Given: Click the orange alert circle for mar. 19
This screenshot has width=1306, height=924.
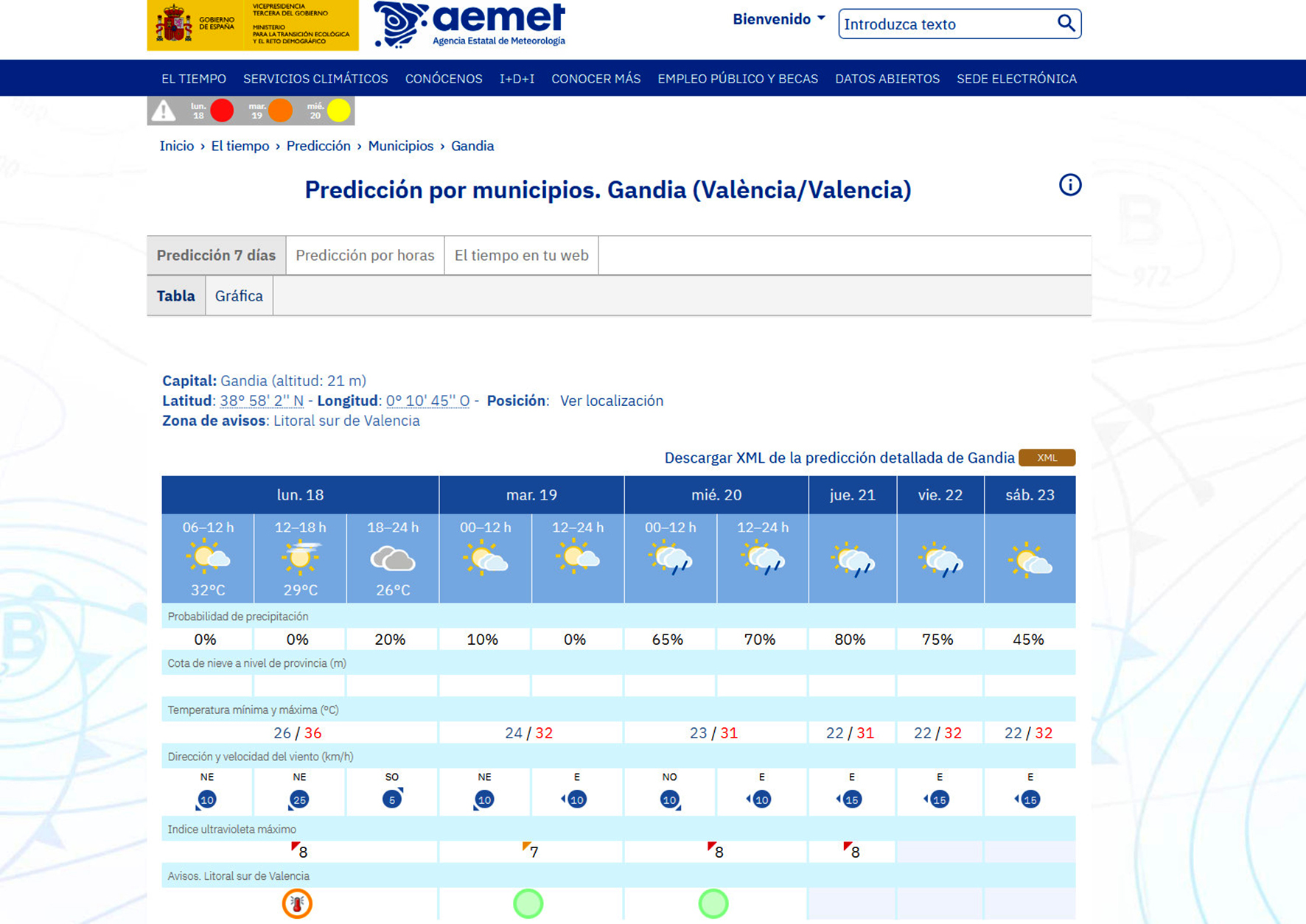Looking at the screenshot, I should 280,111.
